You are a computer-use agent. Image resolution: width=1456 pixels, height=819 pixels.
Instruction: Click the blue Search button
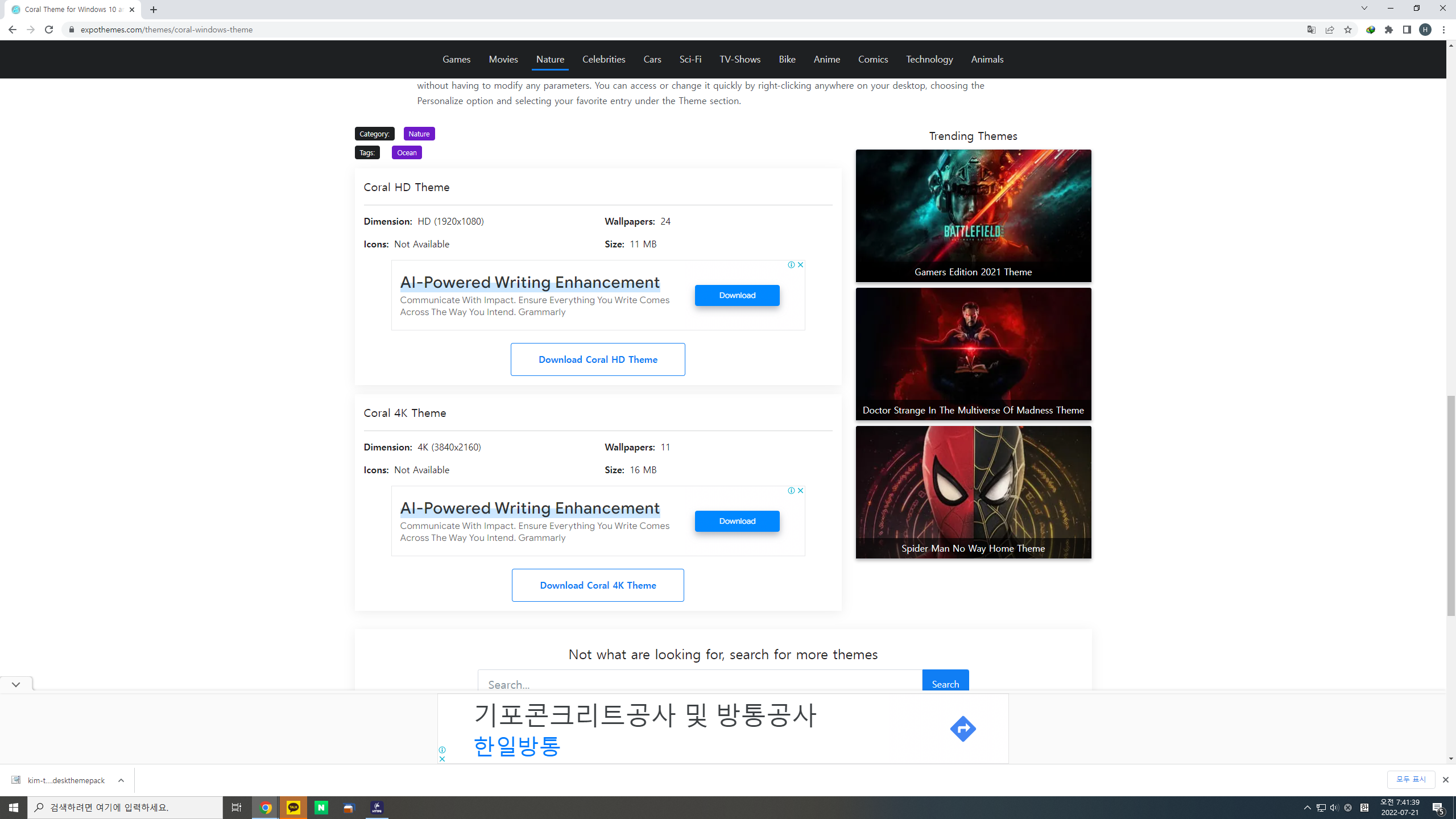[945, 681]
